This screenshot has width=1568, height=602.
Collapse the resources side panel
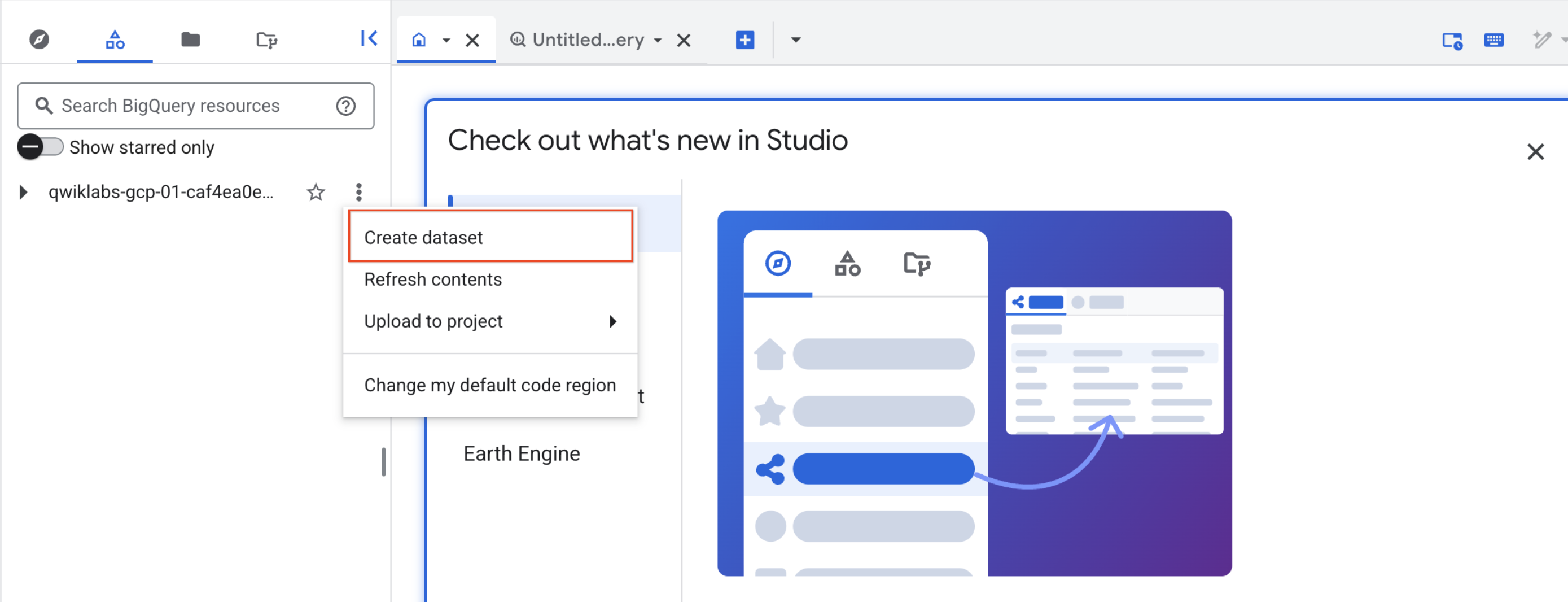pyautogui.click(x=369, y=38)
